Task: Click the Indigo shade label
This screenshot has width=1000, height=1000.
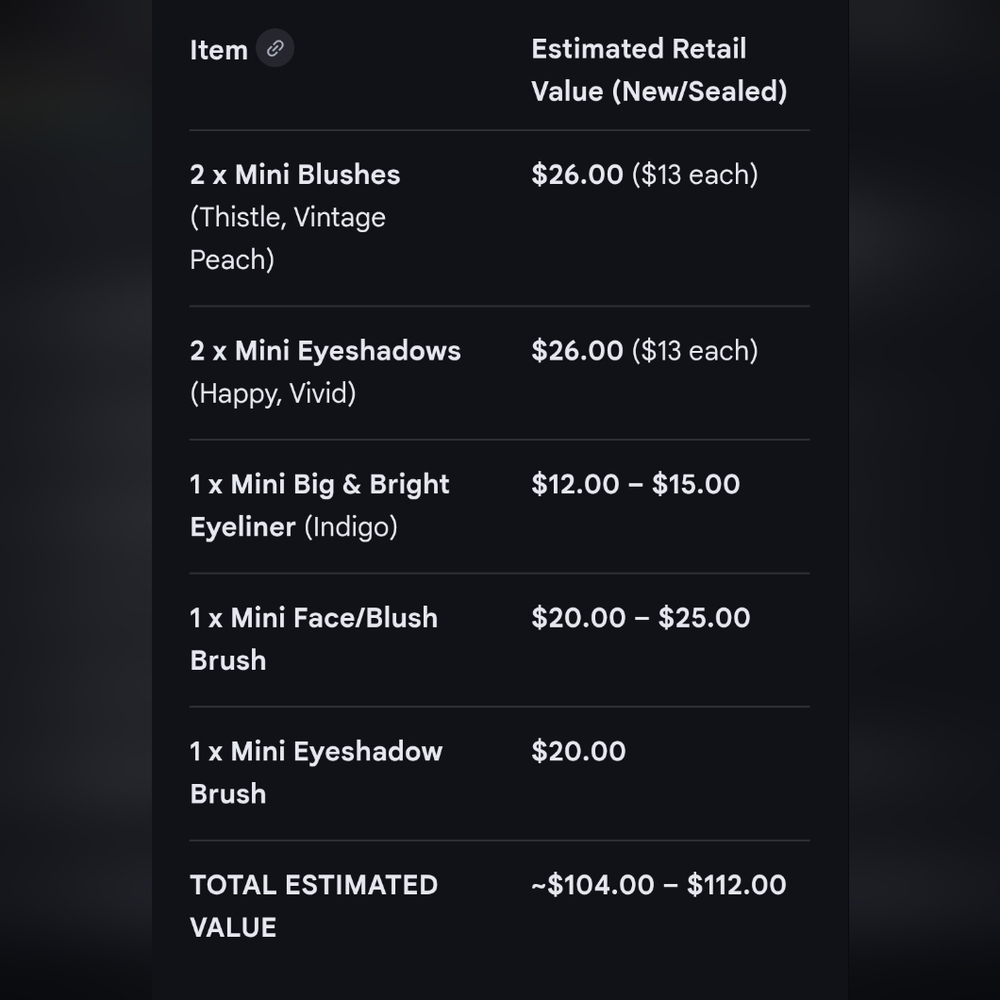Action: [x=351, y=527]
